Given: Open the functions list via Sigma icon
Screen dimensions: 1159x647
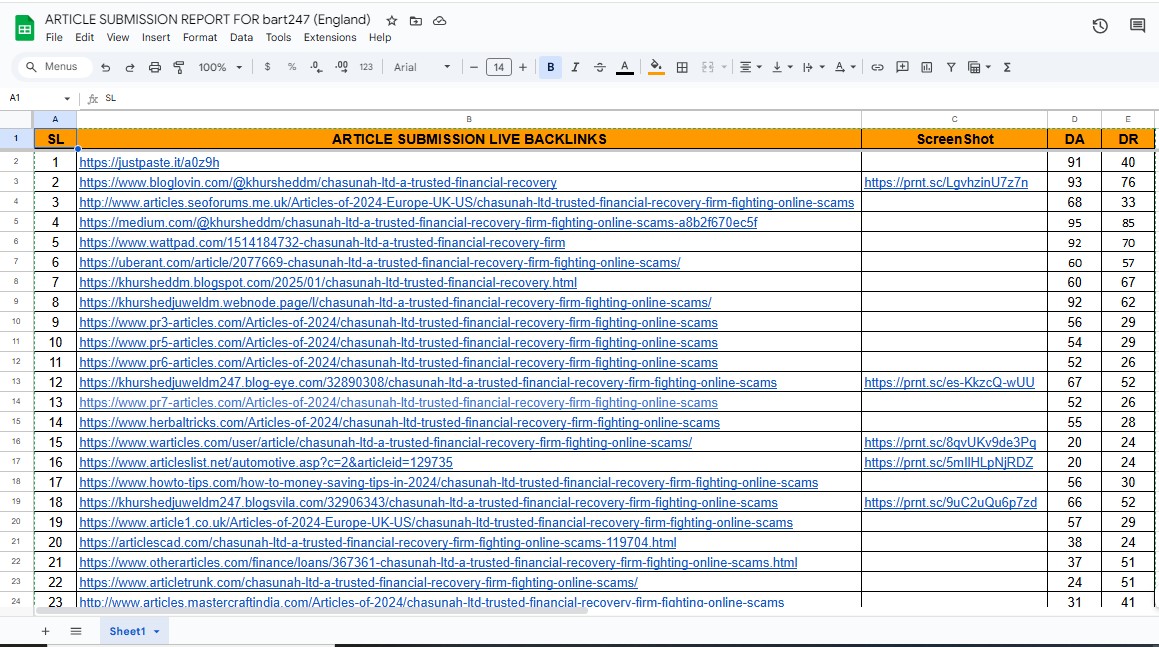Looking at the screenshot, I should [1006, 67].
